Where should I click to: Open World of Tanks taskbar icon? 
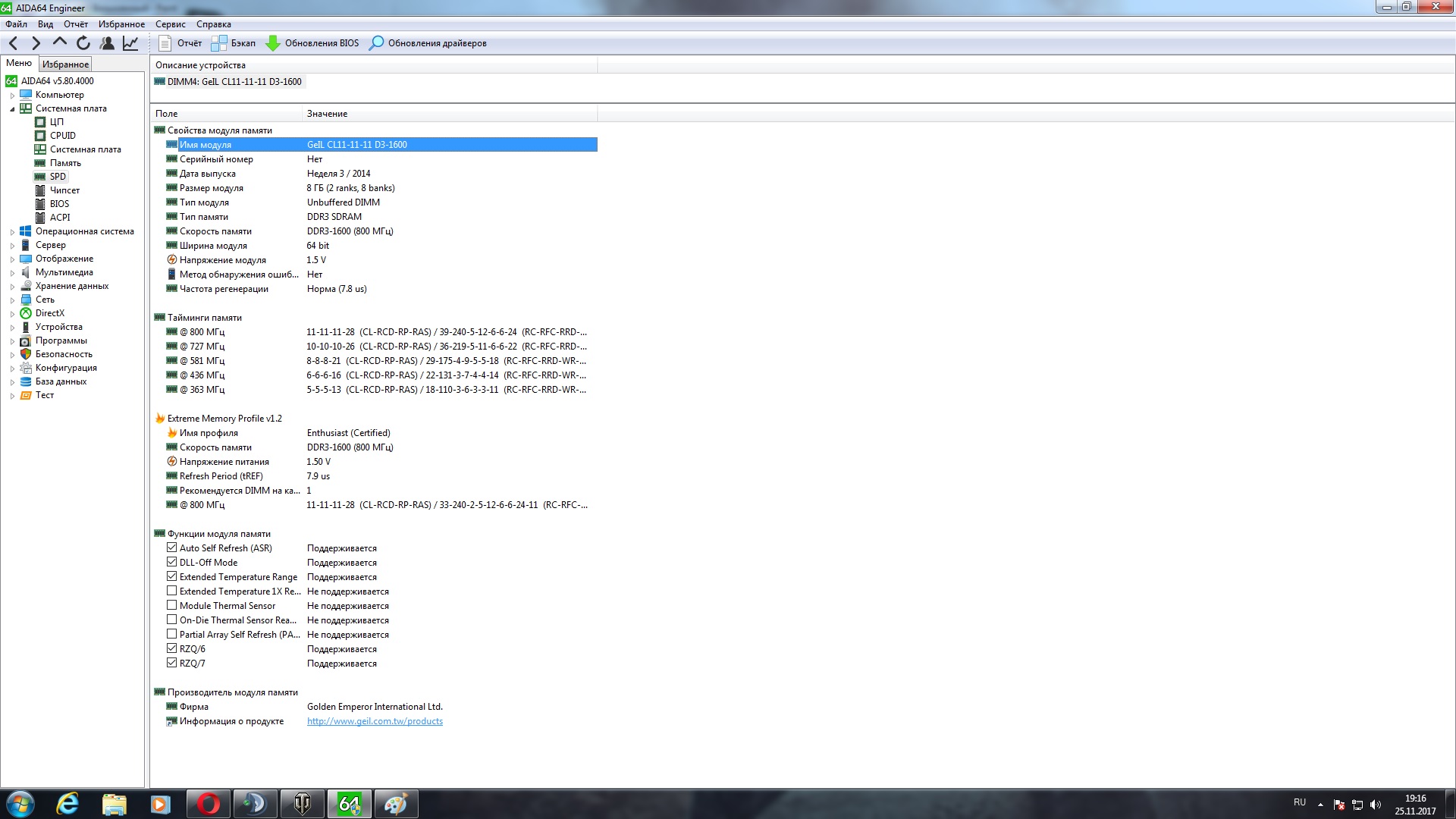click(x=302, y=804)
